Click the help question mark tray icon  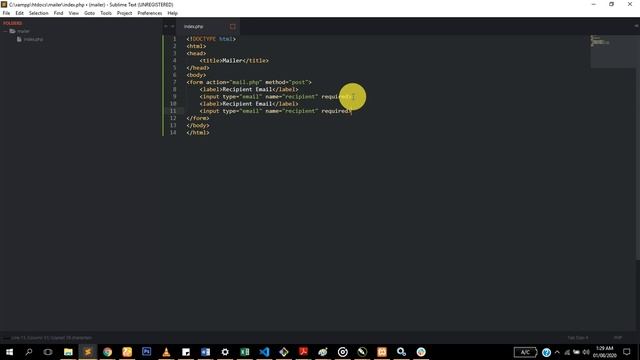coord(546,352)
